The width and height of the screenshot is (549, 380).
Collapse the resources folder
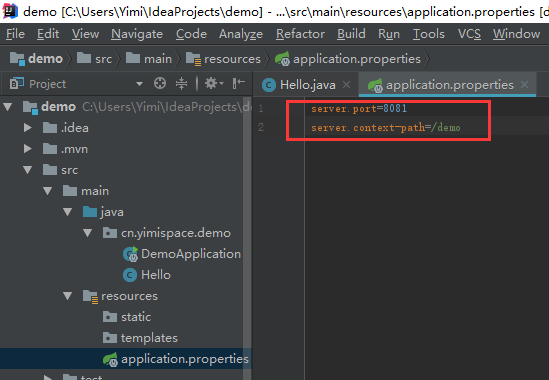[x=68, y=296]
